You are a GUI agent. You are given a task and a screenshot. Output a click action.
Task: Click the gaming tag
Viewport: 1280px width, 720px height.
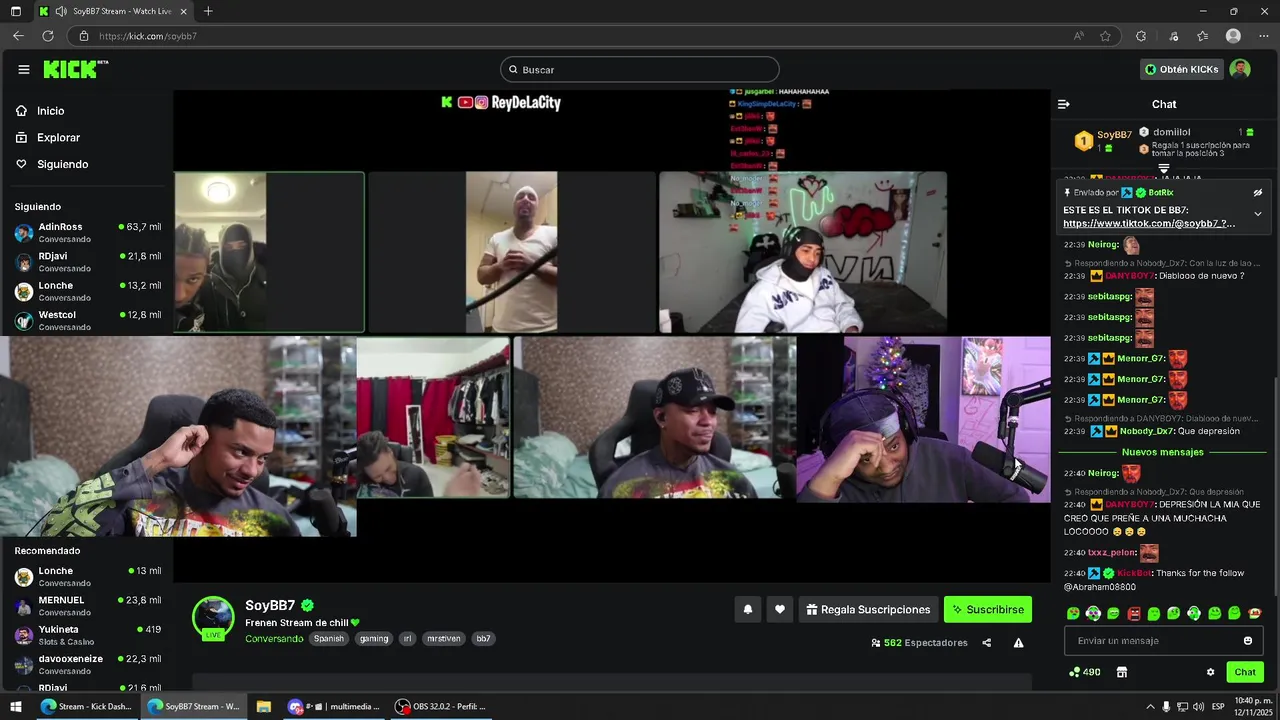pos(374,639)
